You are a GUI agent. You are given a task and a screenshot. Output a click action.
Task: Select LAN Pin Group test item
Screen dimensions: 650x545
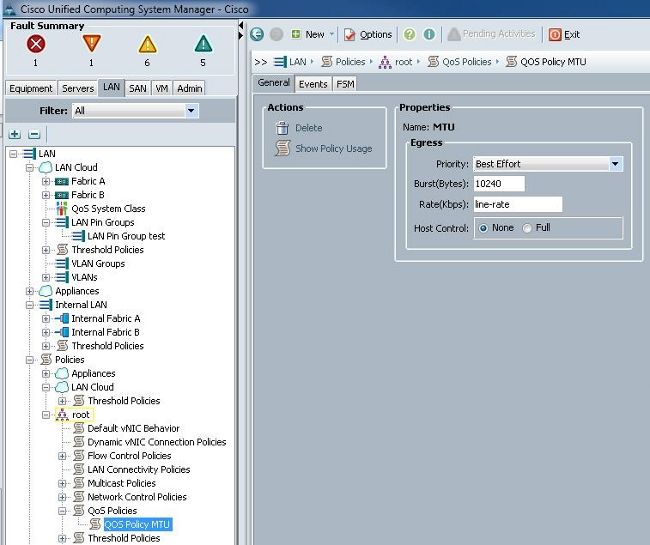click(x=126, y=236)
